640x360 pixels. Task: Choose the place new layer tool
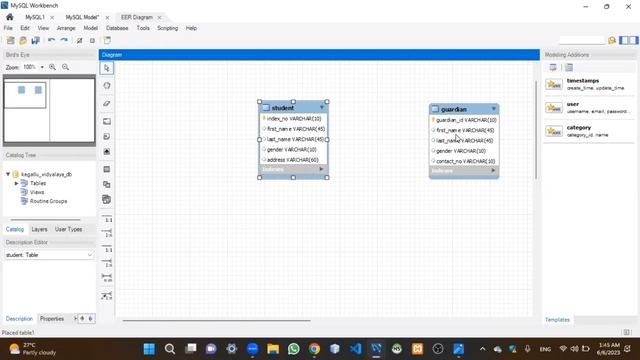pyautogui.click(x=107, y=121)
